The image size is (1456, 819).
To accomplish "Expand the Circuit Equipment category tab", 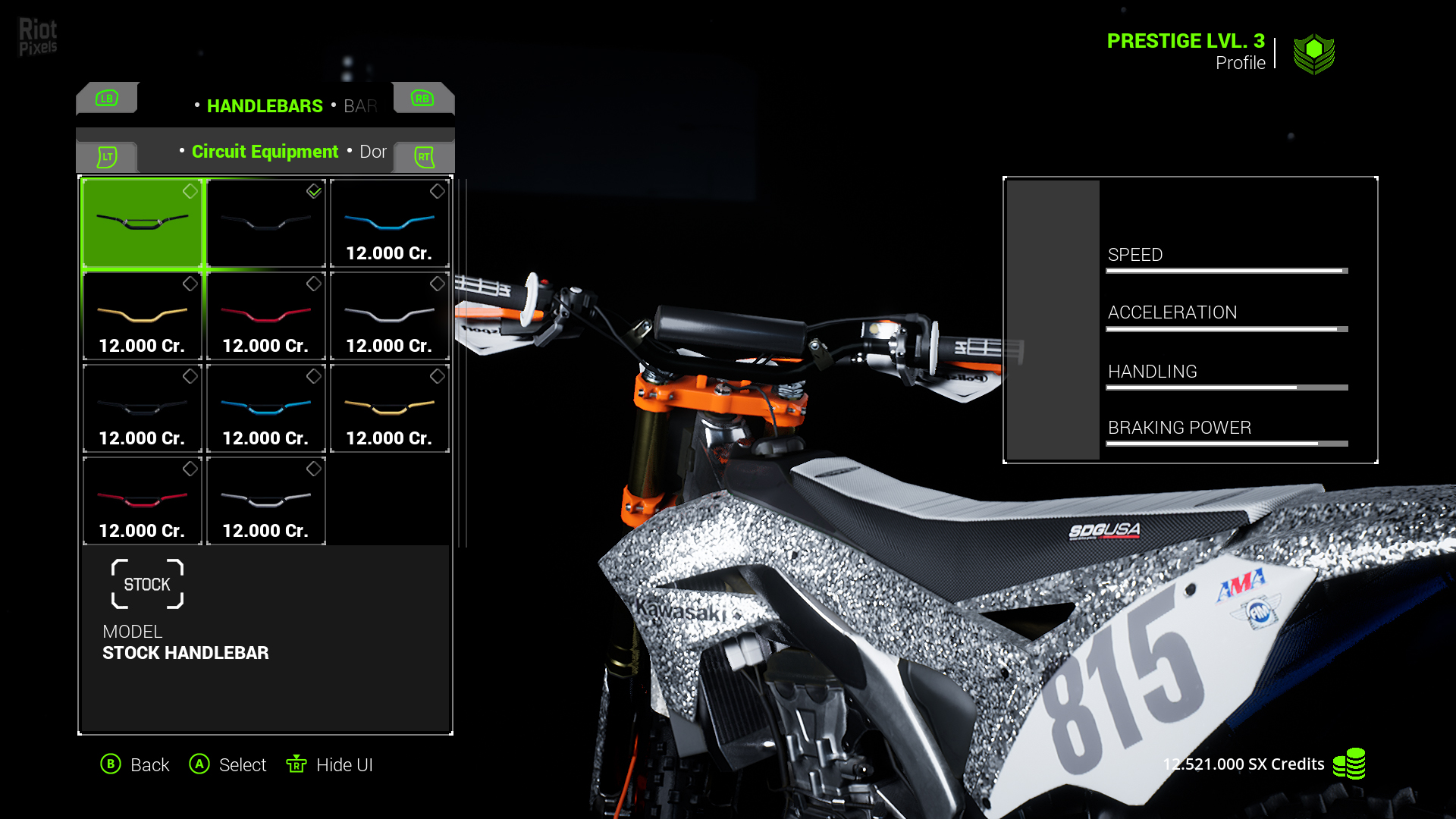I will click(x=264, y=151).
